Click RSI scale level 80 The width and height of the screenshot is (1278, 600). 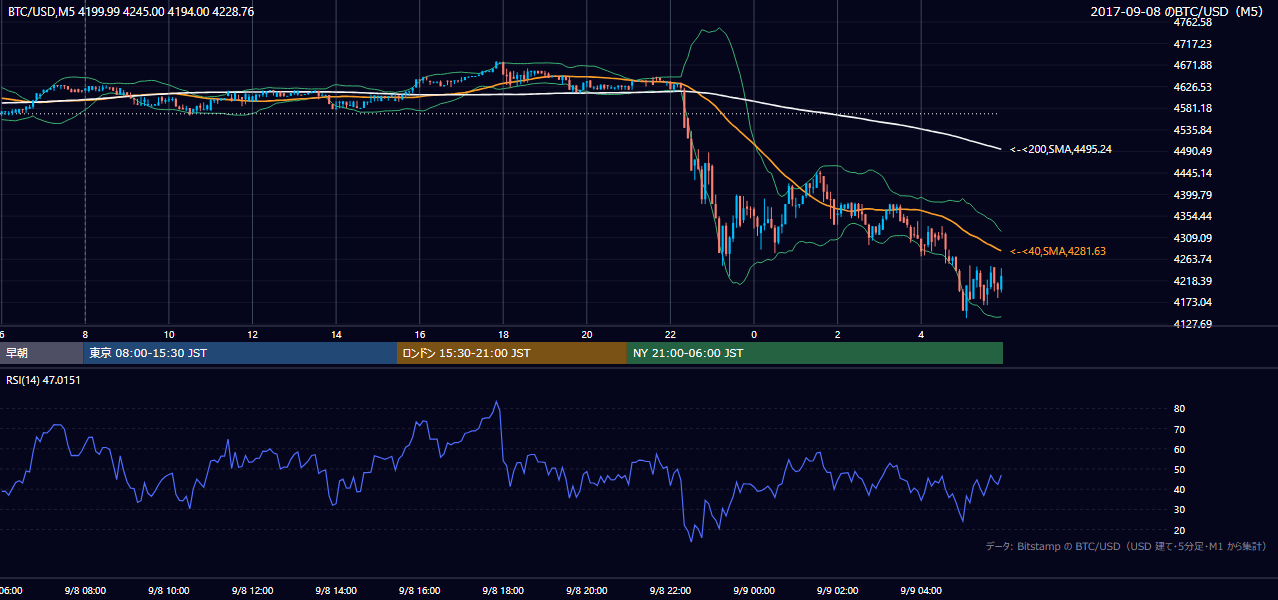click(x=1180, y=409)
